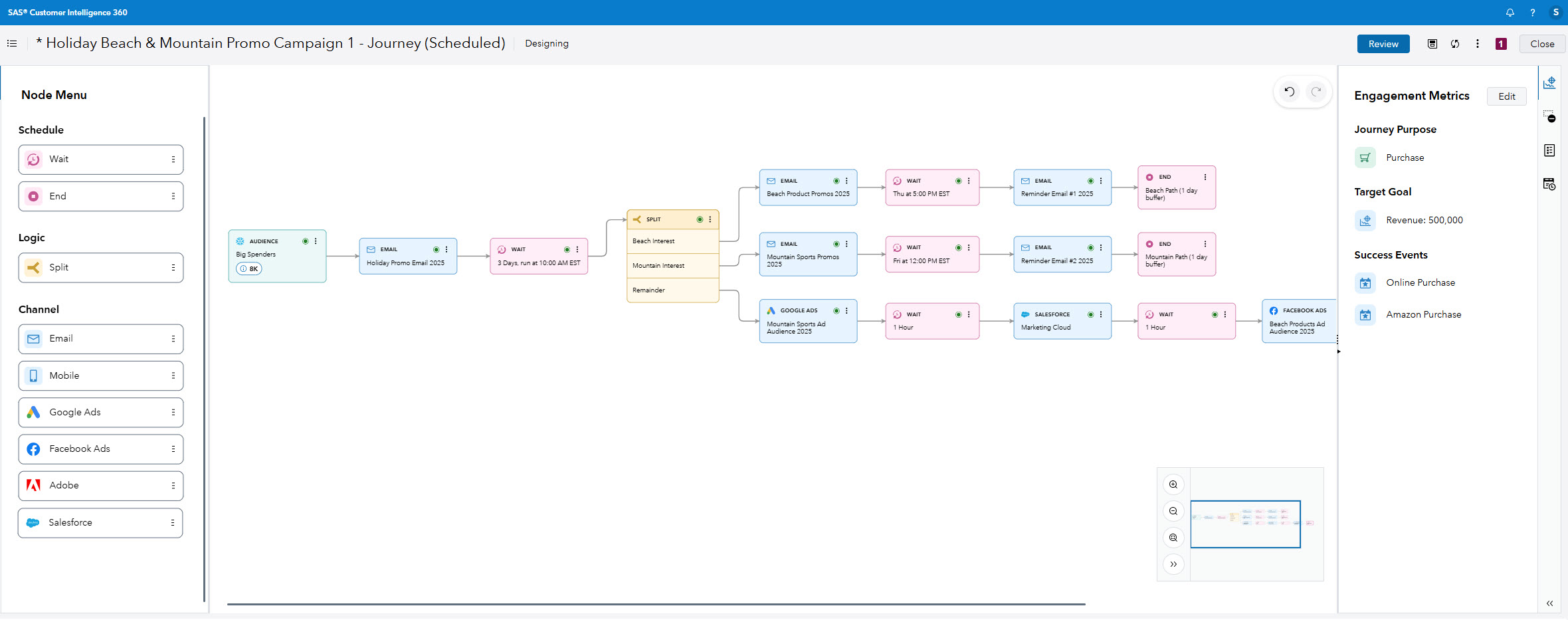This screenshot has width=1568, height=620.
Task: Select the Mountain Interest split branch
Action: pos(673,266)
